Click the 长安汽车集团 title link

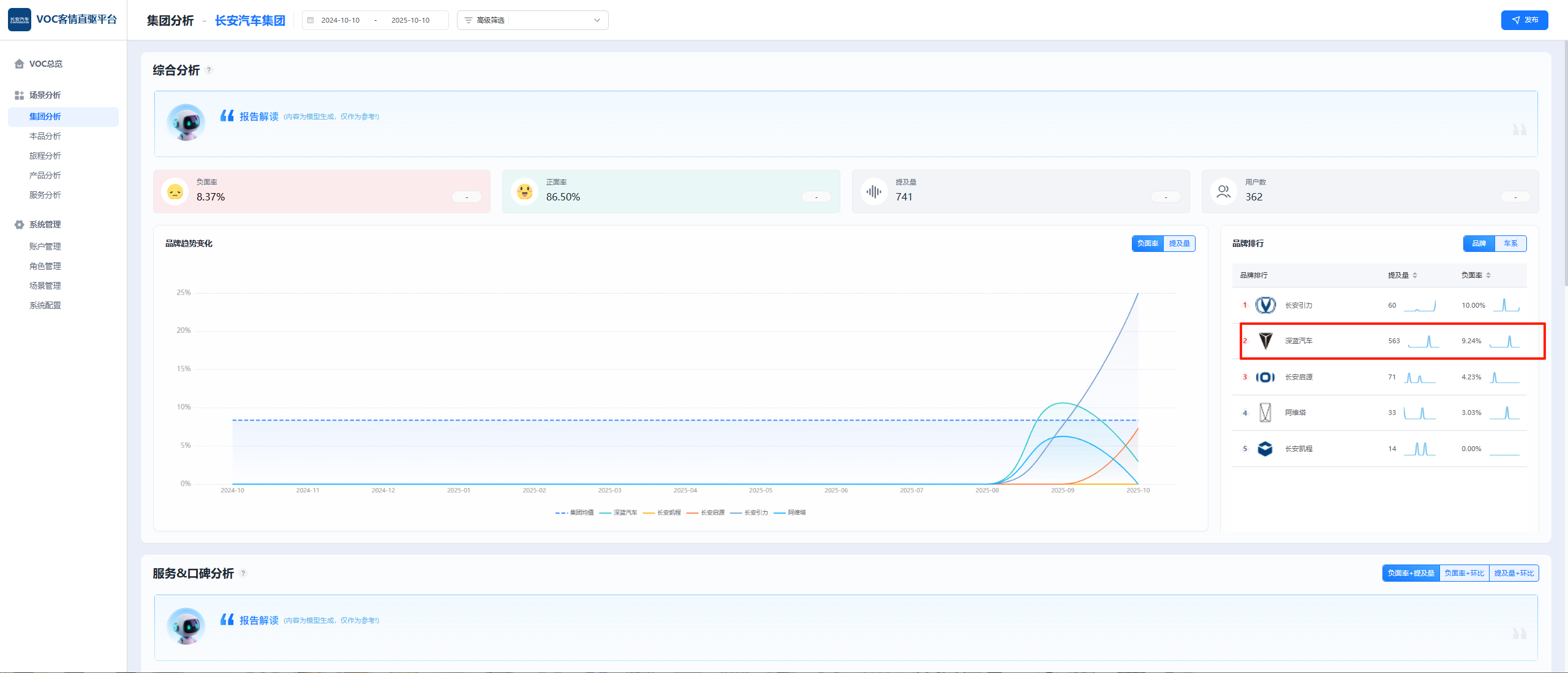point(250,21)
